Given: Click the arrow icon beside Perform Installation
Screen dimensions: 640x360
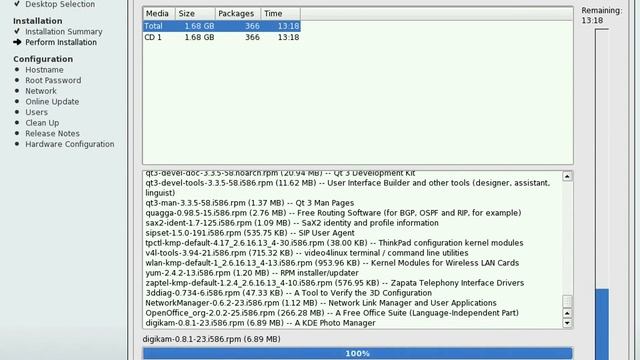Looking at the screenshot, I should [x=17, y=42].
